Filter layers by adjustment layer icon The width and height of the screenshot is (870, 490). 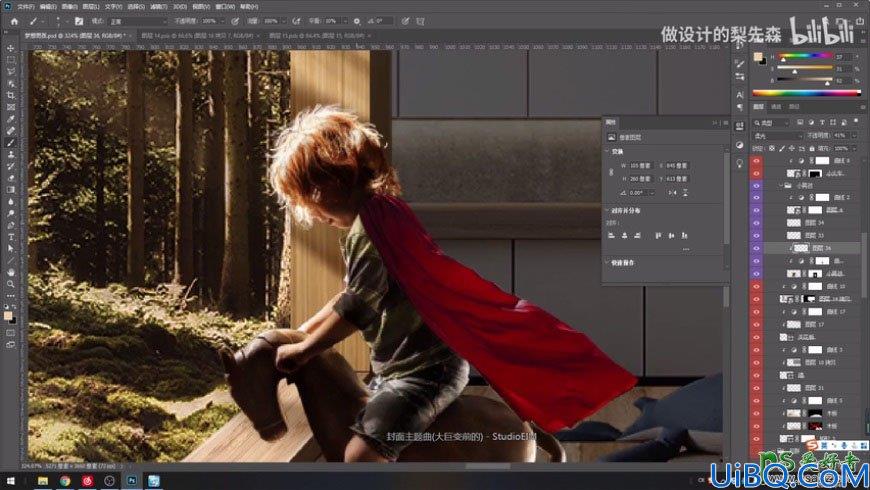pos(811,122)
